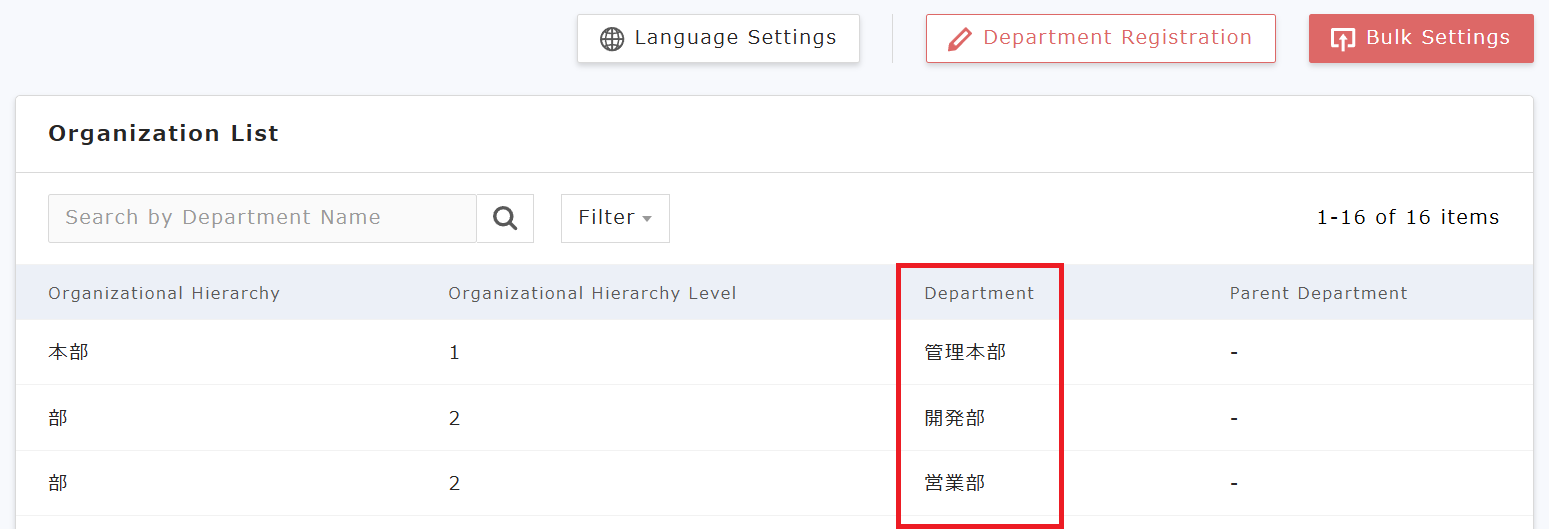Click the globe icon in Language Settings
This screenshot has width=1549, height=529.
(611, 39)
